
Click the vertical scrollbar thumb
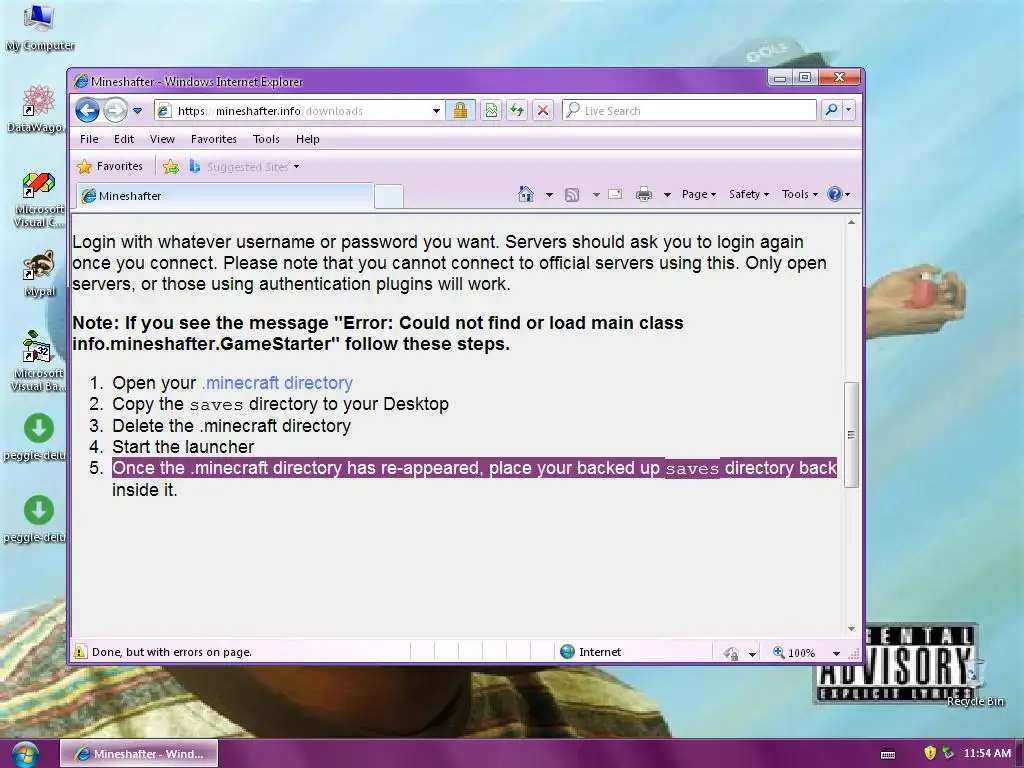pos(851,434)
